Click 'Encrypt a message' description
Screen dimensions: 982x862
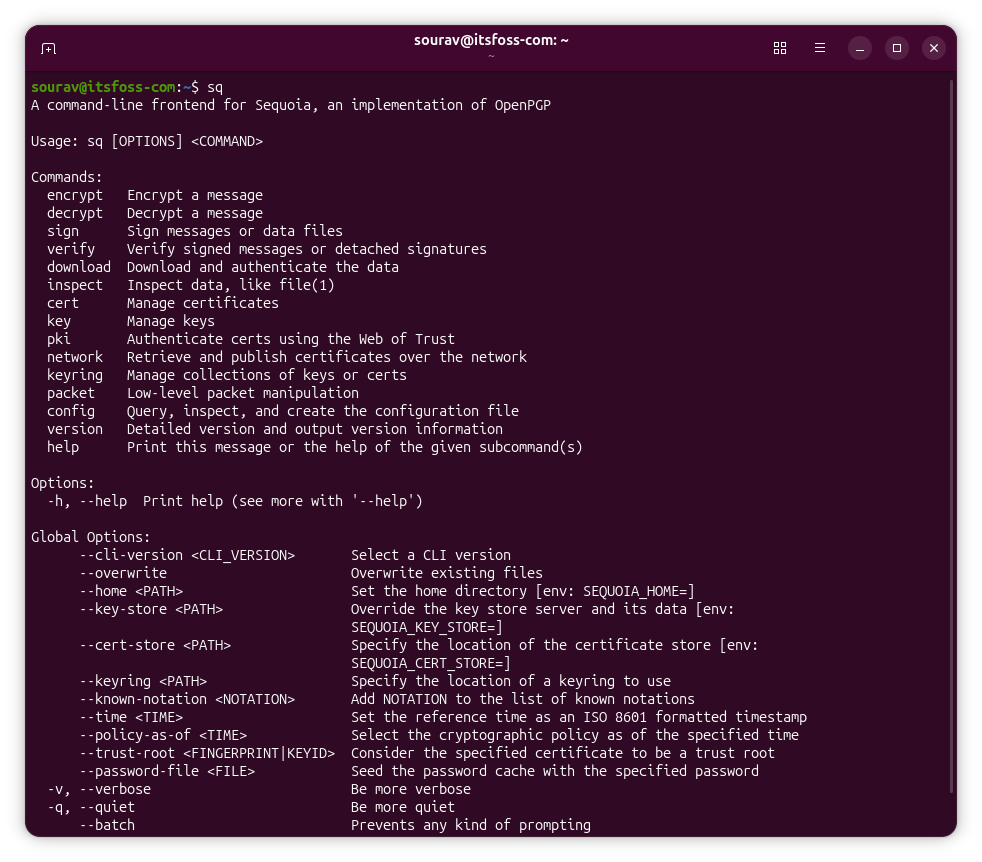[x=195, y=195]
